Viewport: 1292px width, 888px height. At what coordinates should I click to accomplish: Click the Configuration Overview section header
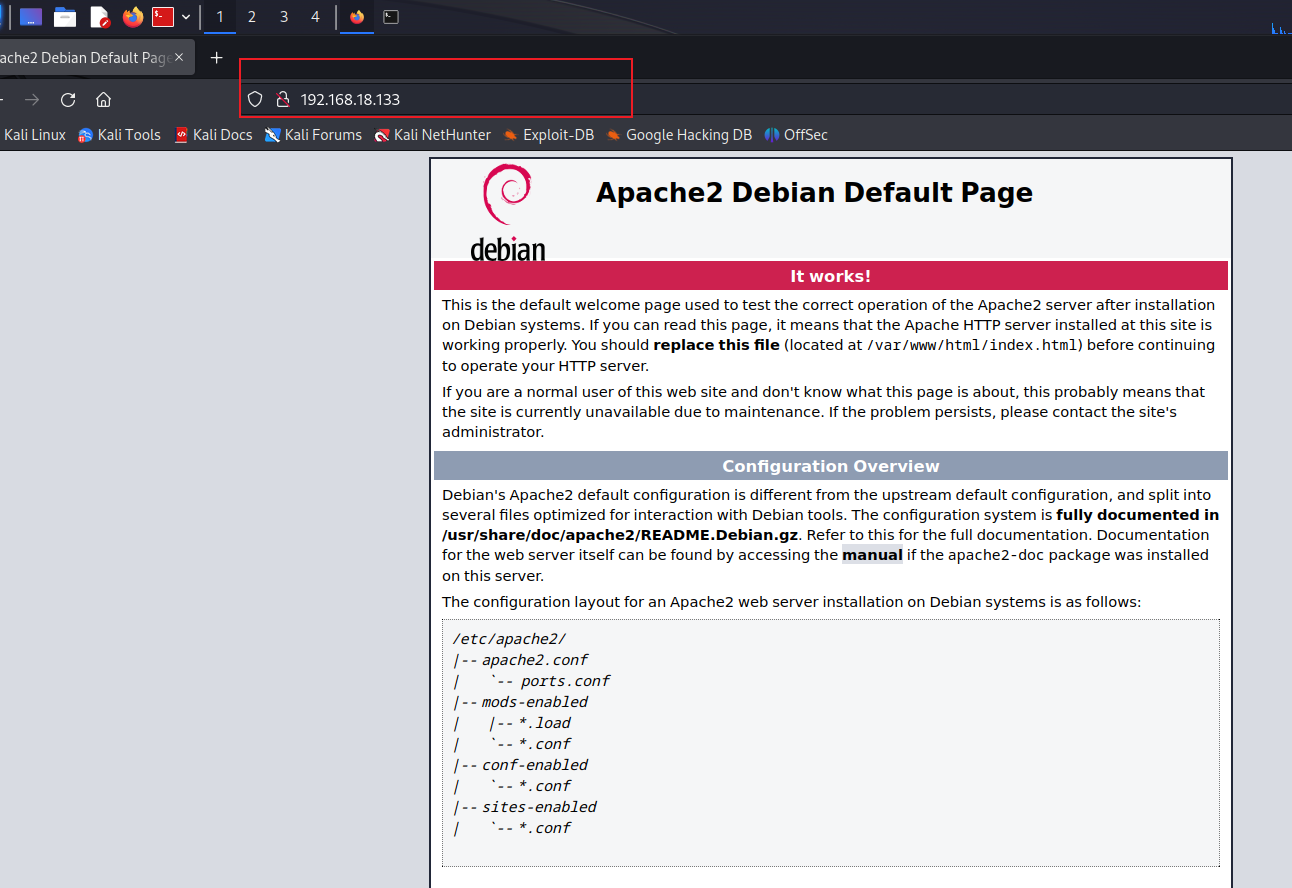coord(830,466)
